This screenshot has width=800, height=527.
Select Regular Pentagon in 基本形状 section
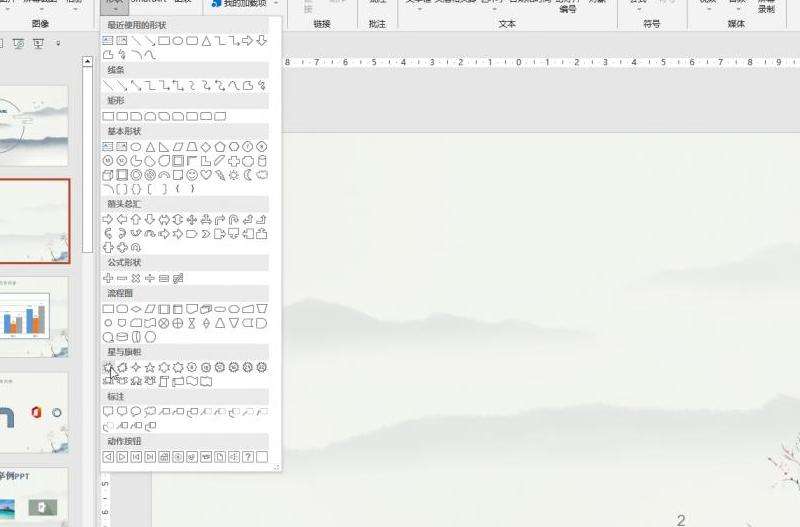[x=220, y=147]
